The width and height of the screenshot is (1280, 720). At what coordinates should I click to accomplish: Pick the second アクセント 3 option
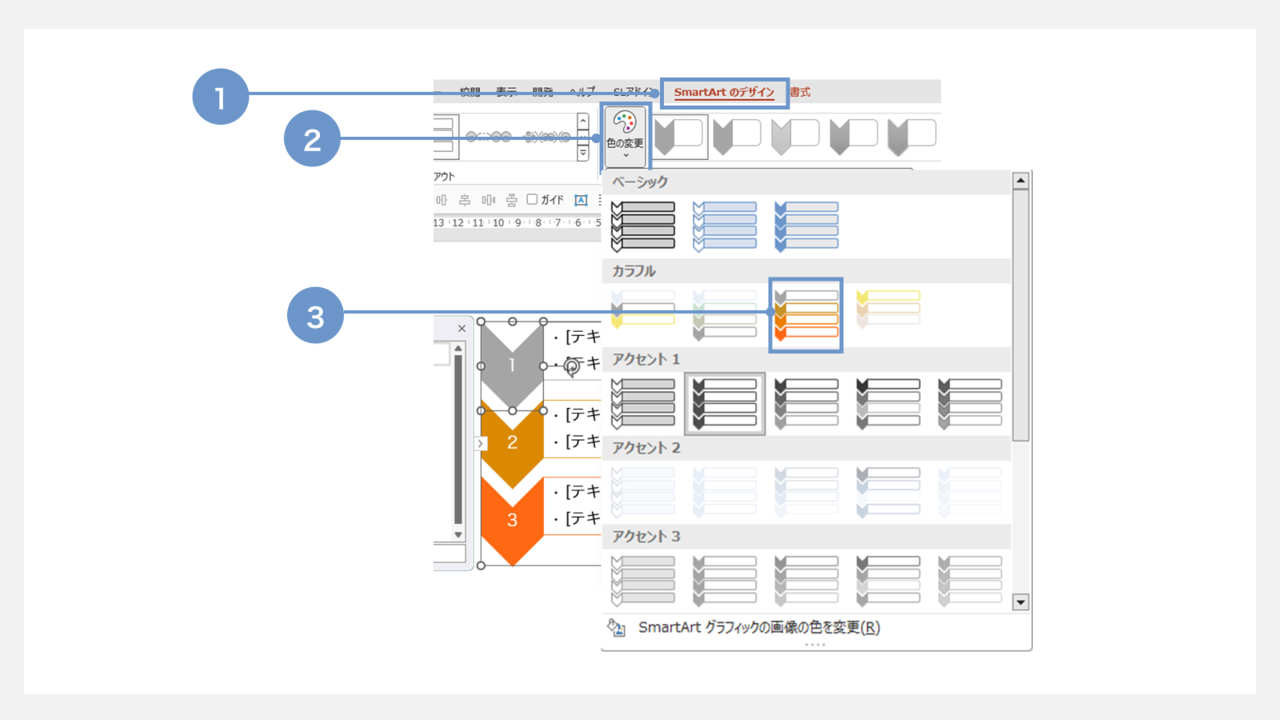tap(725, 580)
